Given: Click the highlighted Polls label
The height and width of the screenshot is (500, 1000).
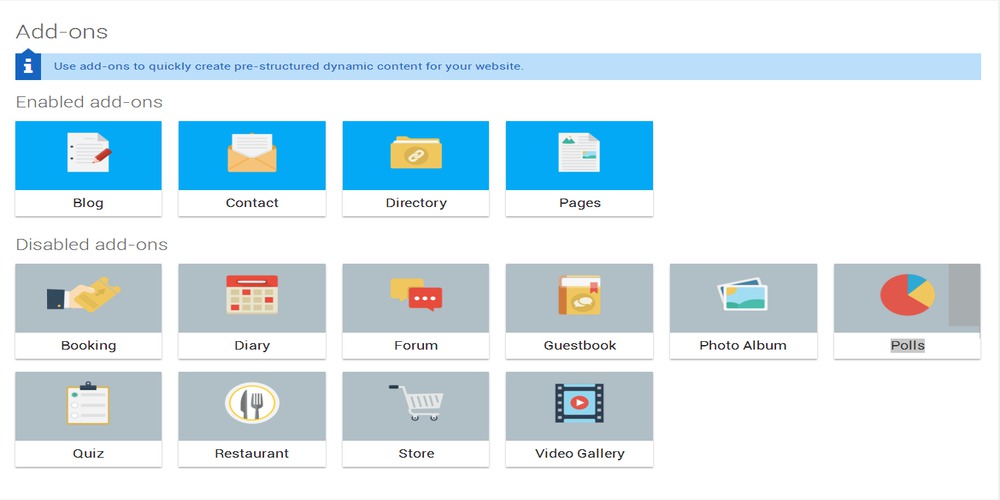Looking at the screenshot, I should click(907, 345).
